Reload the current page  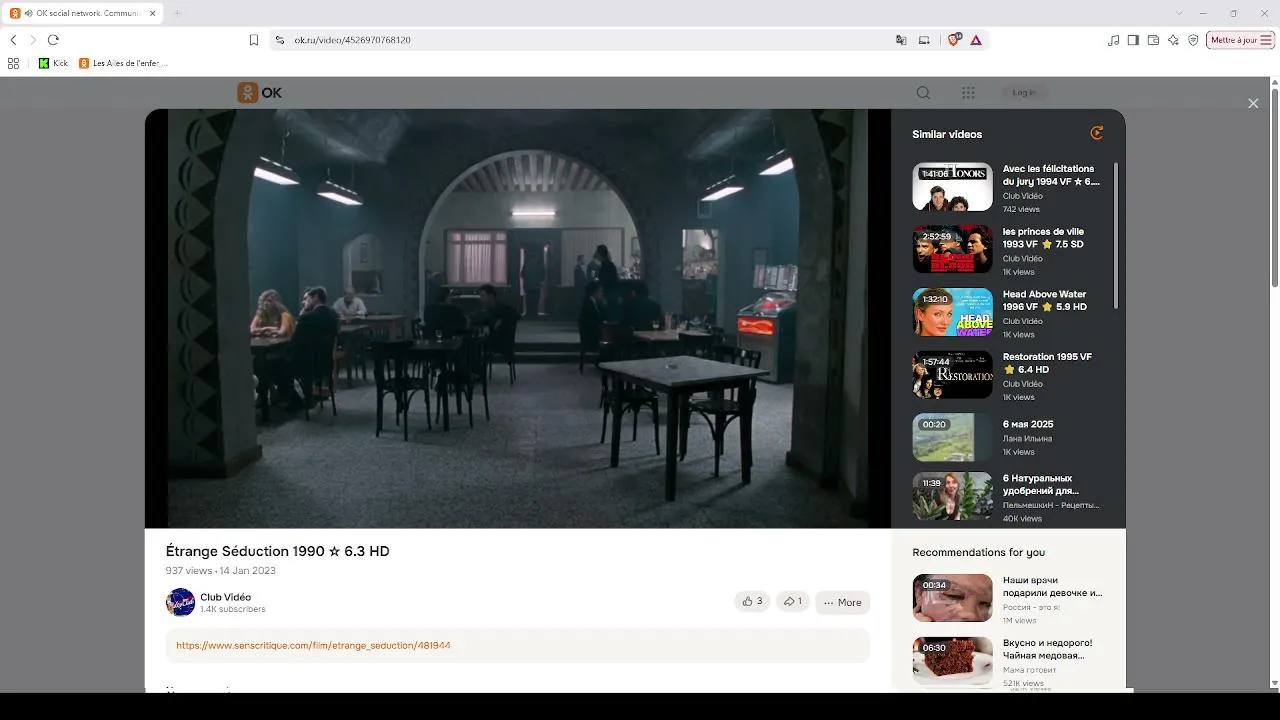pos(53,40)
